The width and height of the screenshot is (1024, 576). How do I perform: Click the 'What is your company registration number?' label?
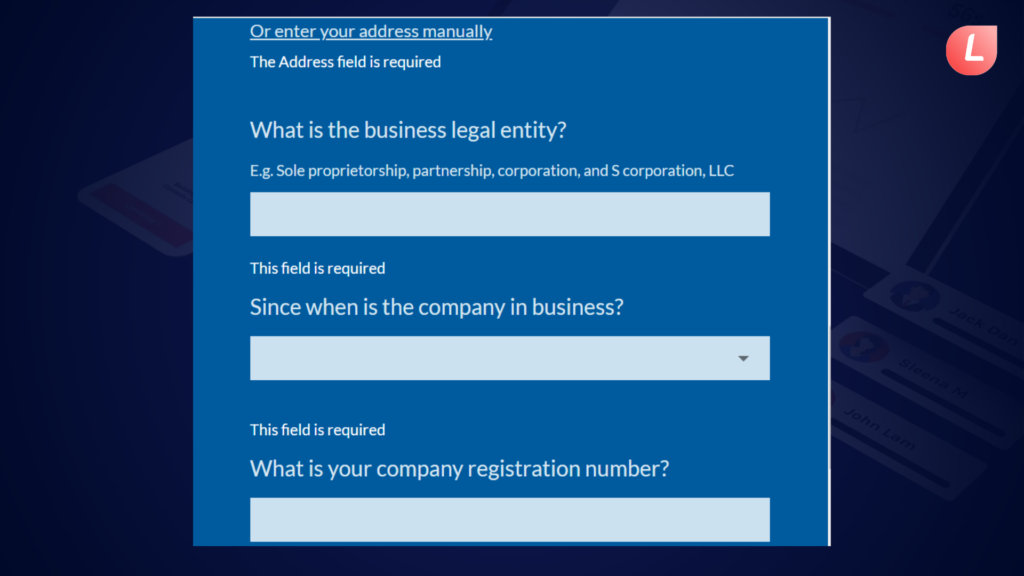(460, 468)
